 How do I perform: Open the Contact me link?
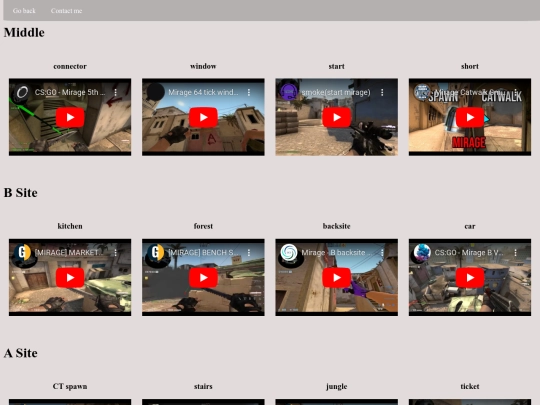pos(66,11)
